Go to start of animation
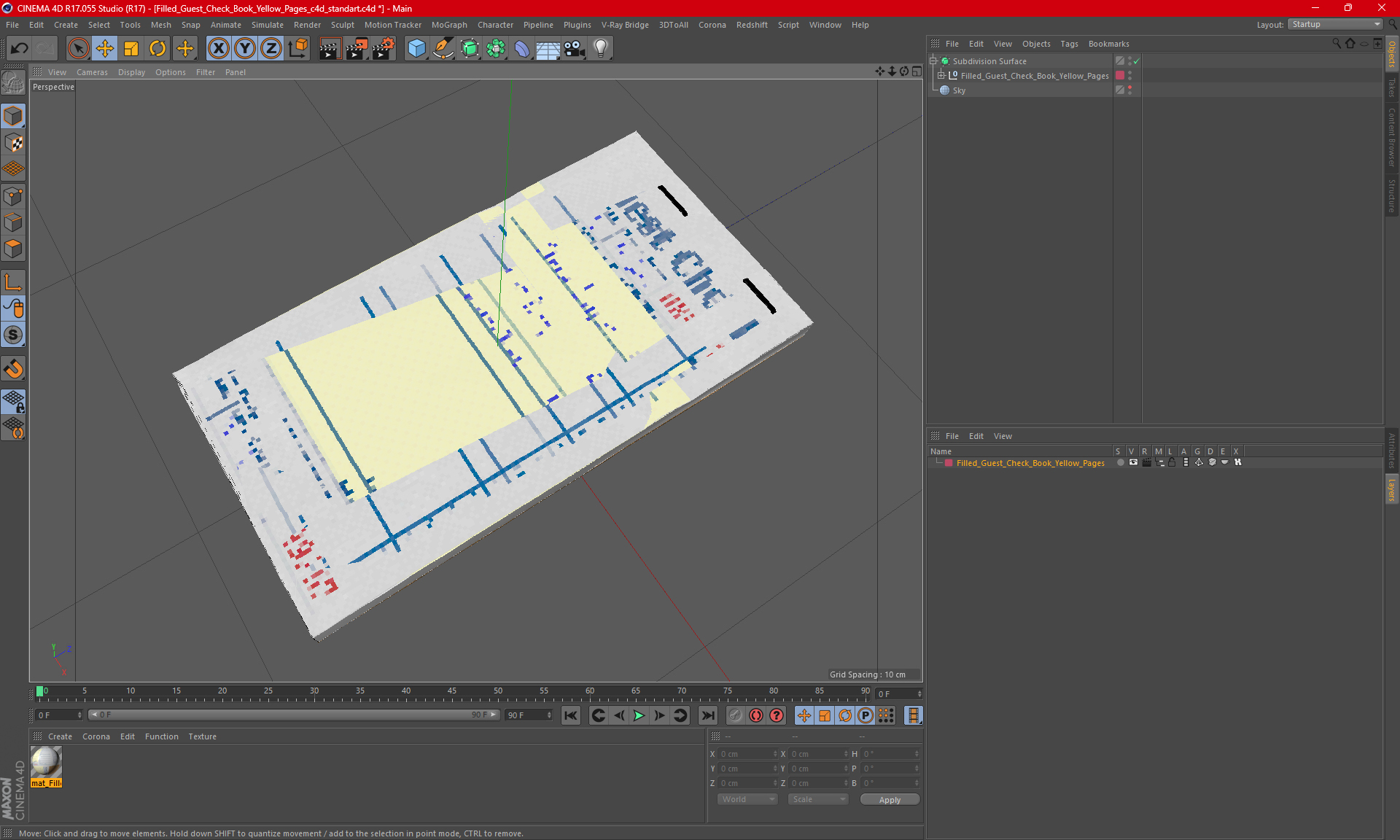This screenshot has width=1400, height=840. tap(571, 716)
